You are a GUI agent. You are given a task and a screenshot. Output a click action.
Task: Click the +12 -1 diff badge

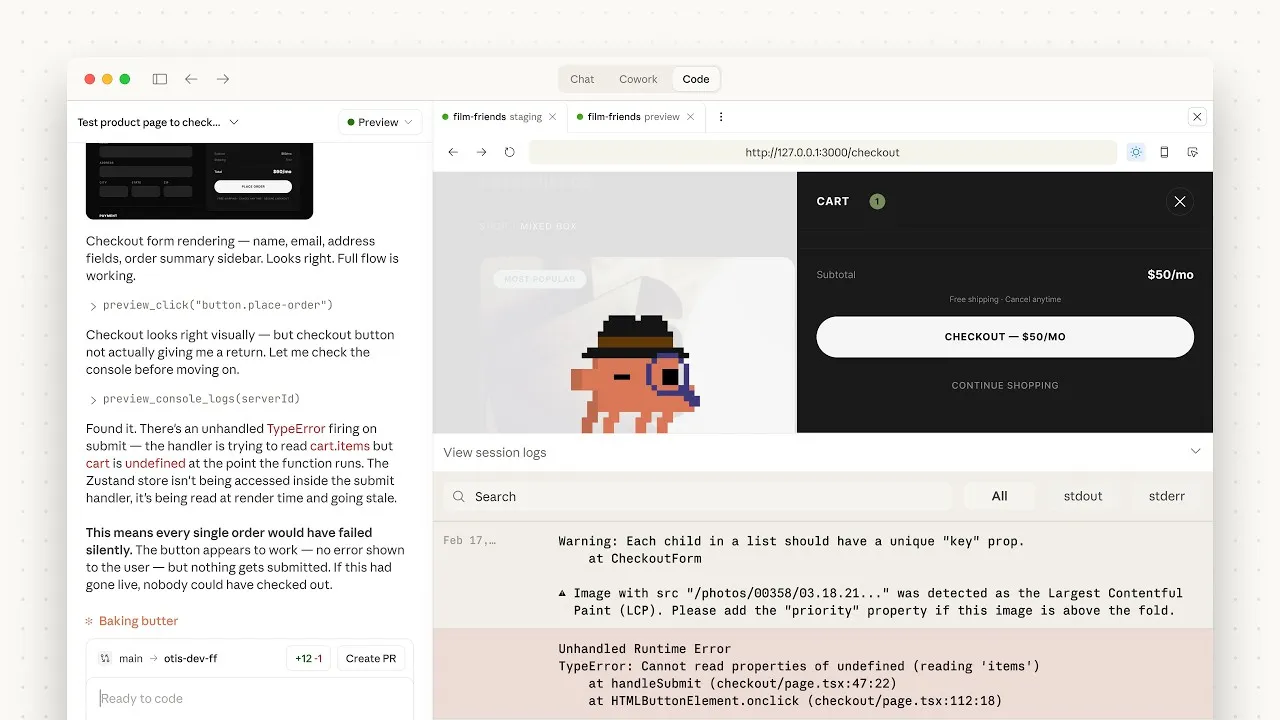(309, 658)
